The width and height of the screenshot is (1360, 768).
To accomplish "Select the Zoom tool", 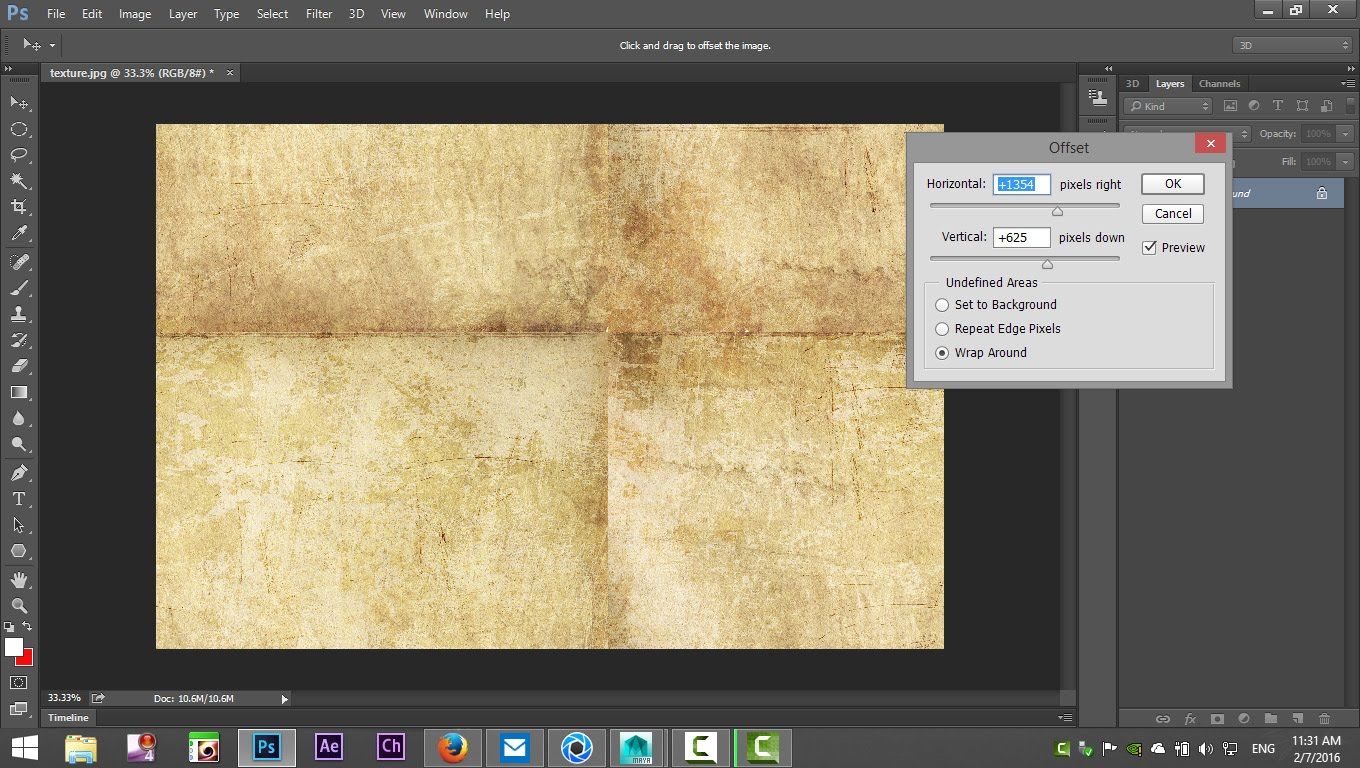I will pyautogui.click(x=19, y=606).
